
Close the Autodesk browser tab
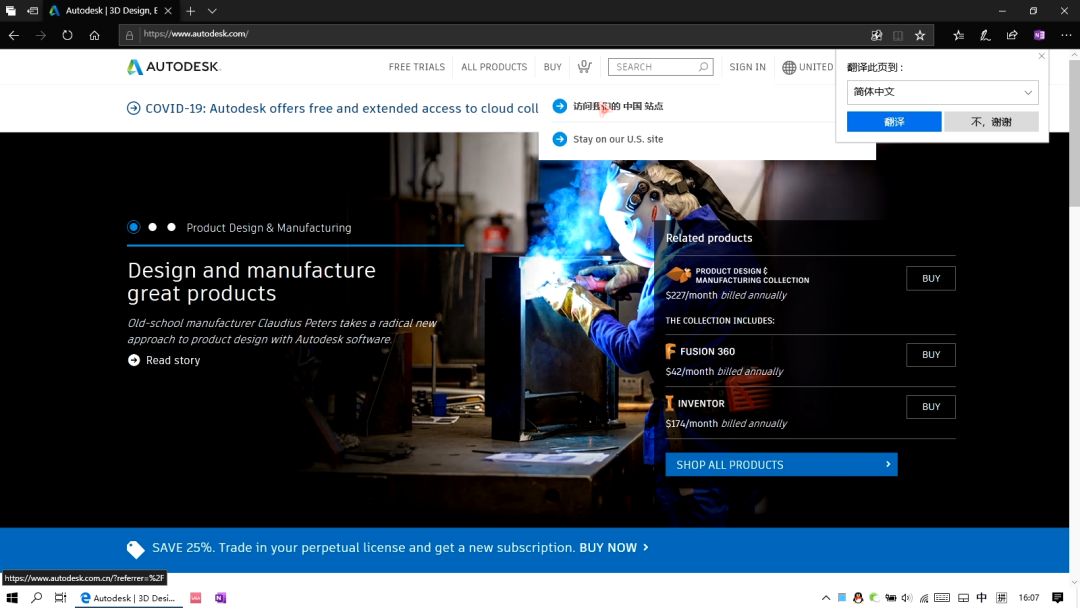168,11
